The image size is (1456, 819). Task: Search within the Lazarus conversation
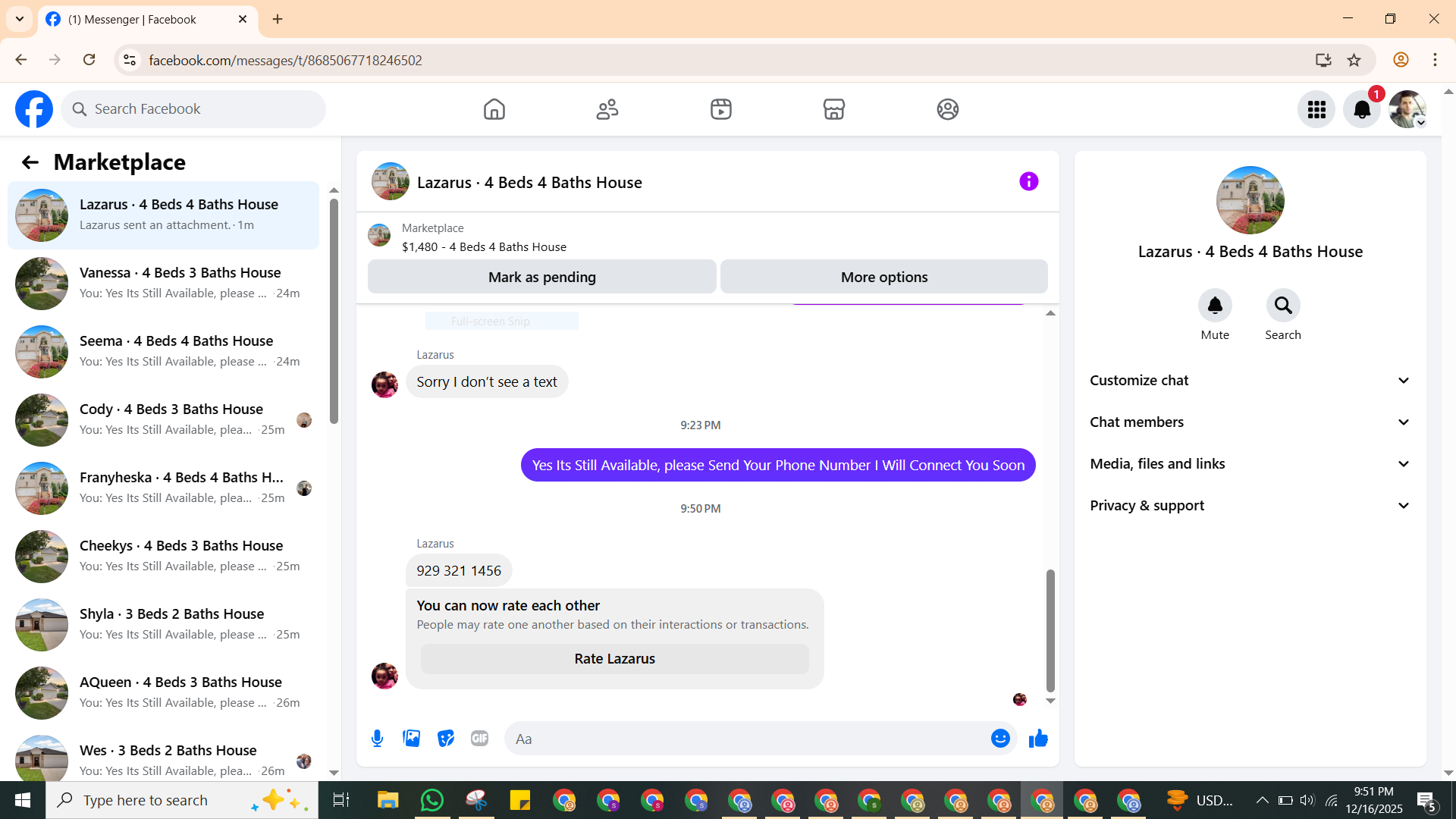coord(1283,306)
